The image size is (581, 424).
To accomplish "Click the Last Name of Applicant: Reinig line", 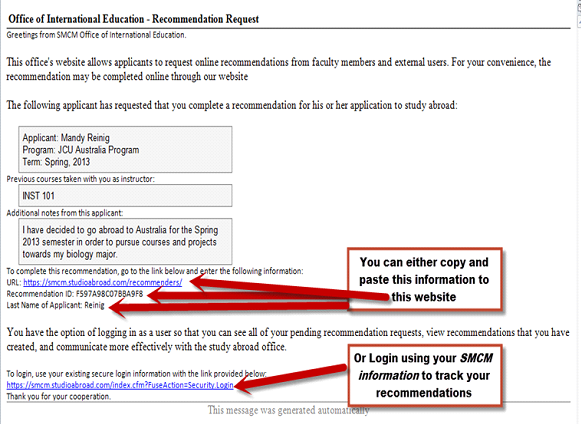I will [56, 305].
